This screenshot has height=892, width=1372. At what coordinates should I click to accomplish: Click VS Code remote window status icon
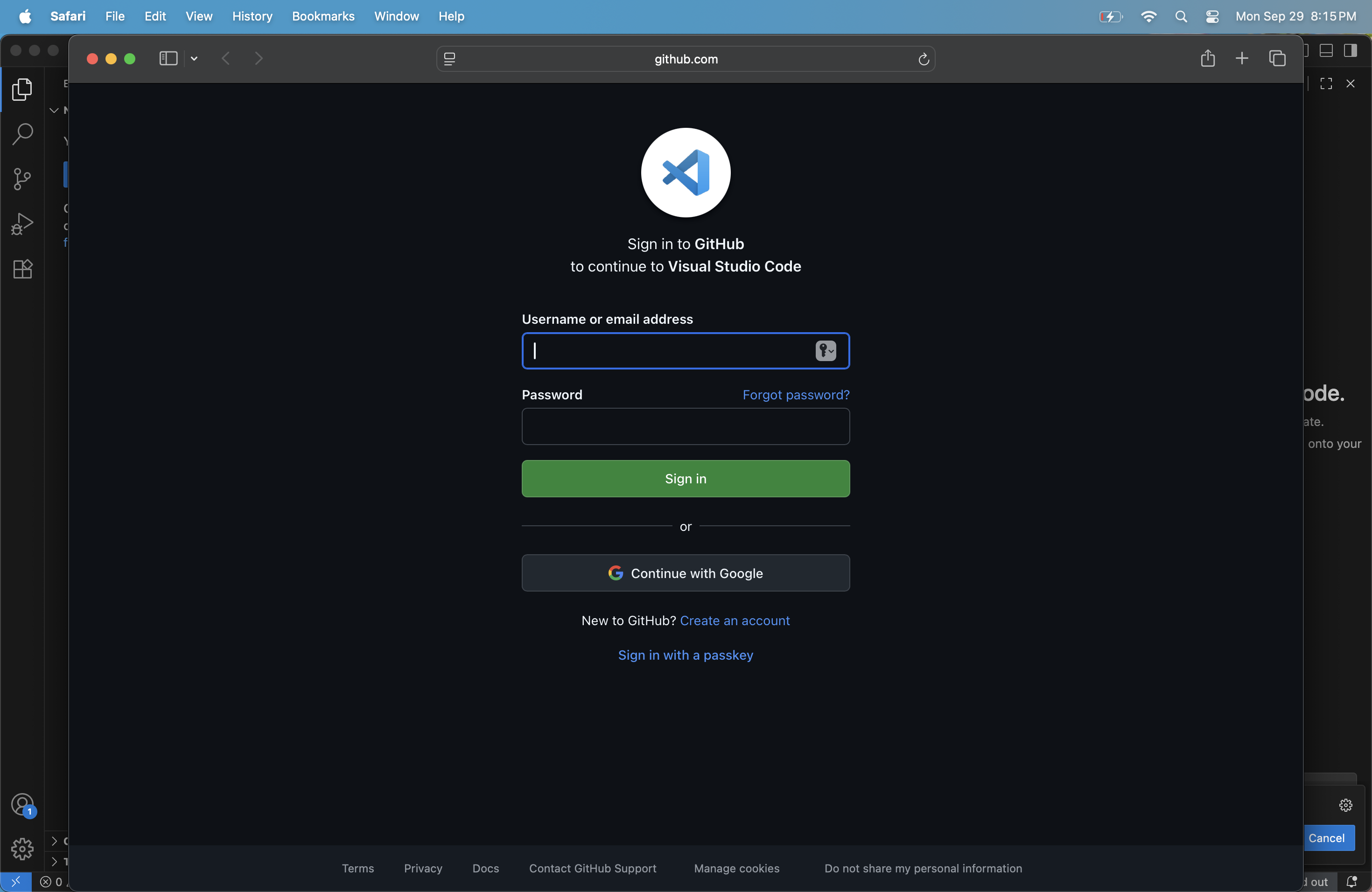tap(15, 882)
